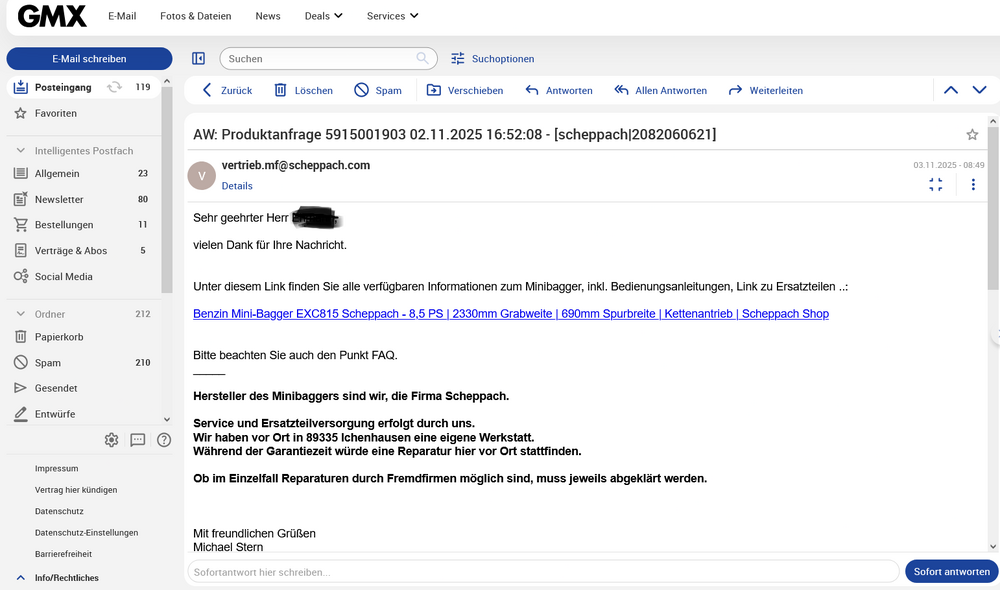This screenshot has height=590, width=1000.
Task: Go to the next email arrow
Action: (x=979, y=90)
